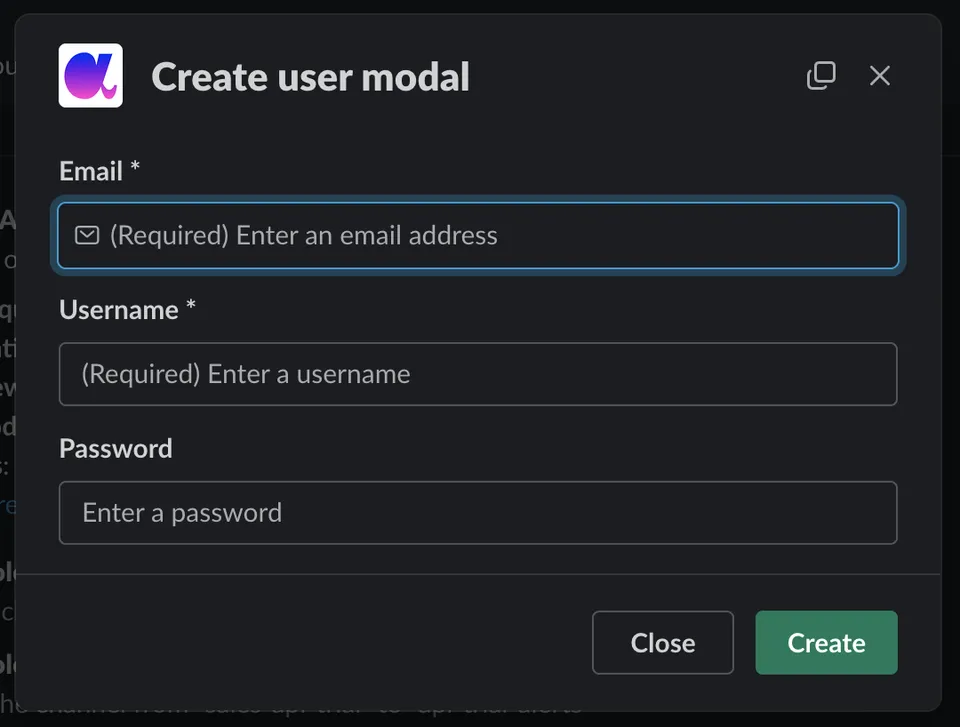Click the divider line above the footer buttons
This screenshot has width=960, height=727.
(x=478, y=574)
